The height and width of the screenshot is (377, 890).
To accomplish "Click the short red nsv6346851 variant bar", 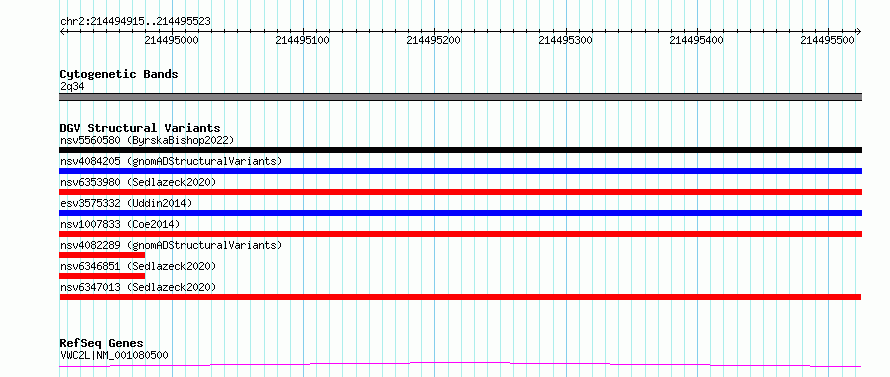I will coord(102,276).
